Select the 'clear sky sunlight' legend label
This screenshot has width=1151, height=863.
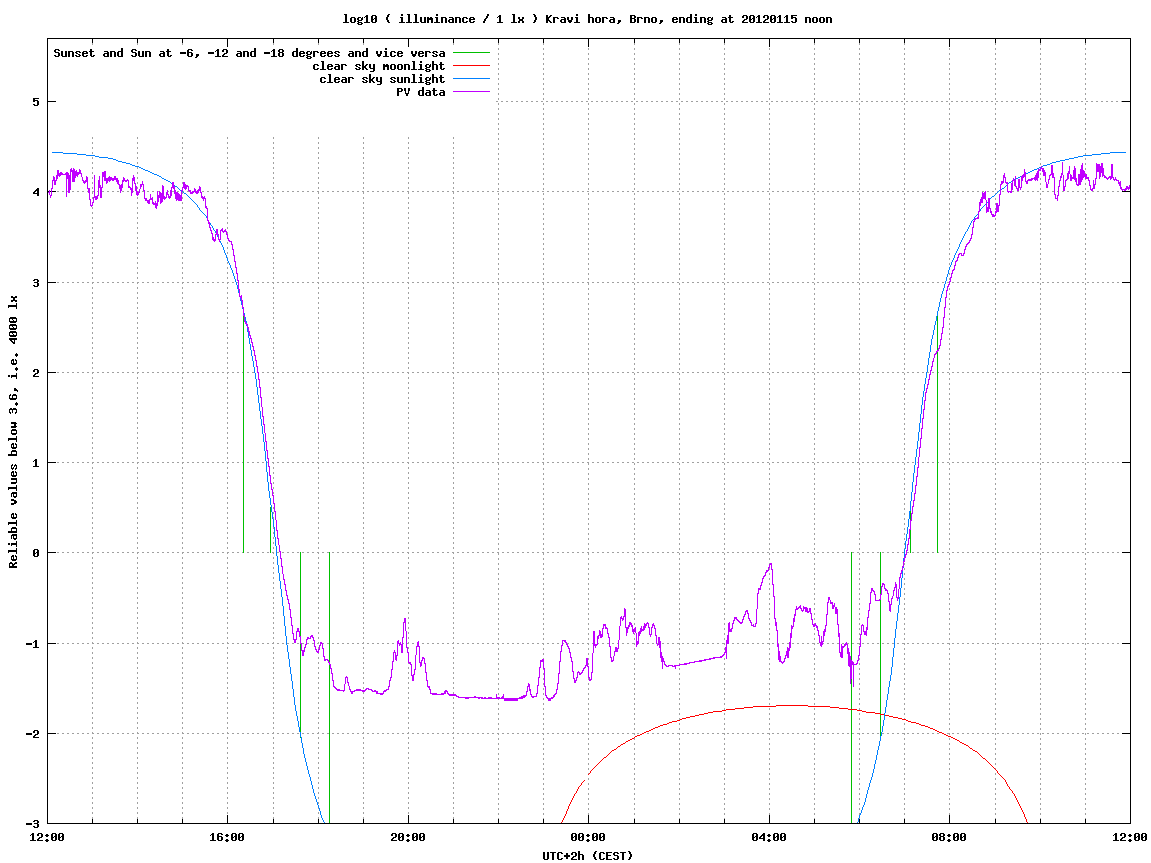pyautogui.click(x=382, y=79)
